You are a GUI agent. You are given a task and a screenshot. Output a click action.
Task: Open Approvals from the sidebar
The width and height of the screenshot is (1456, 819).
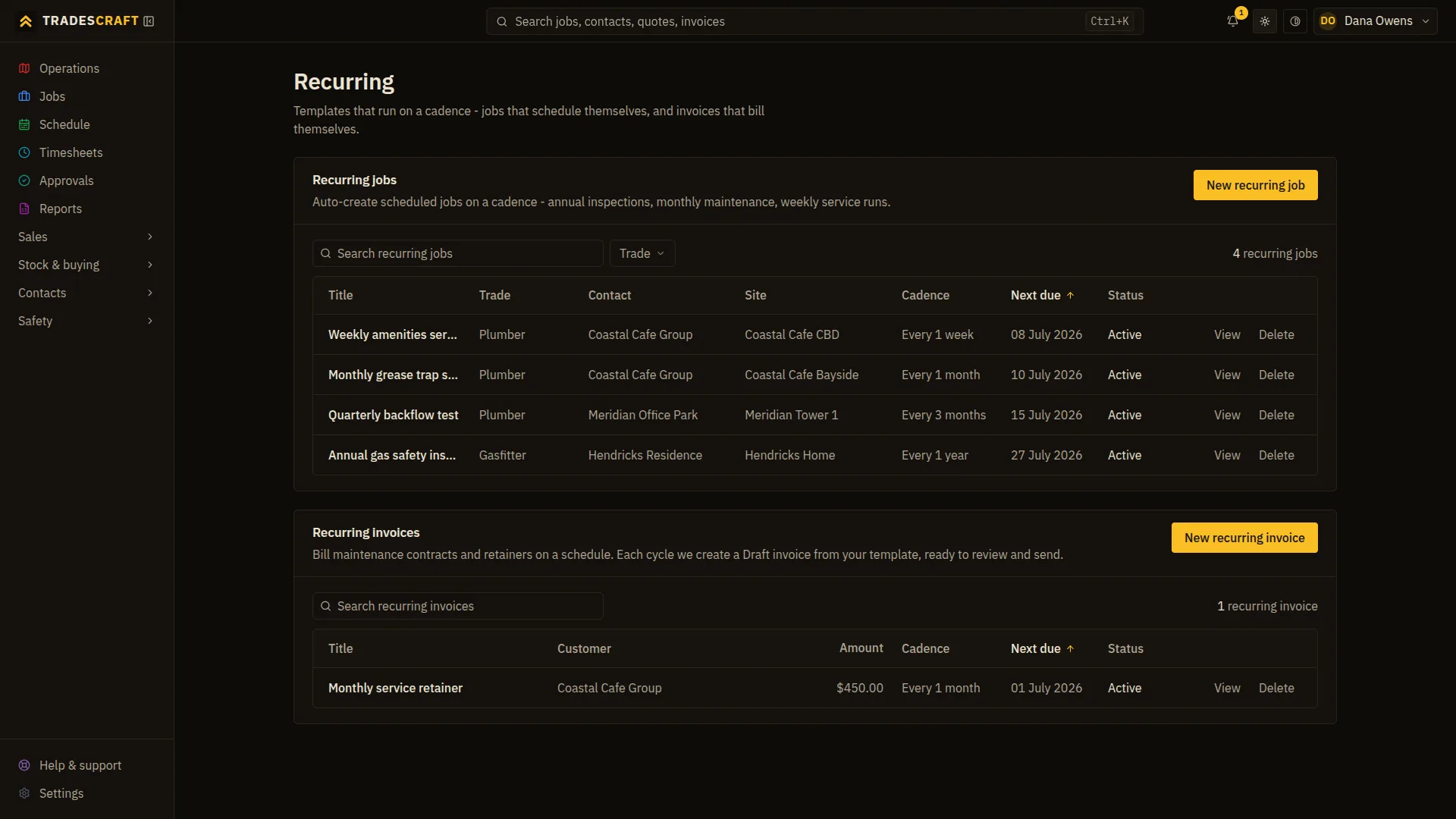tap(86, 180)
